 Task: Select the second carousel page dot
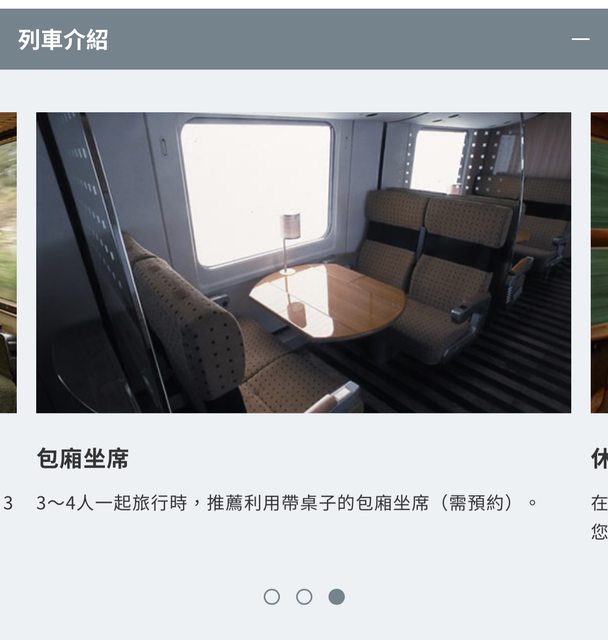(304, 597)
